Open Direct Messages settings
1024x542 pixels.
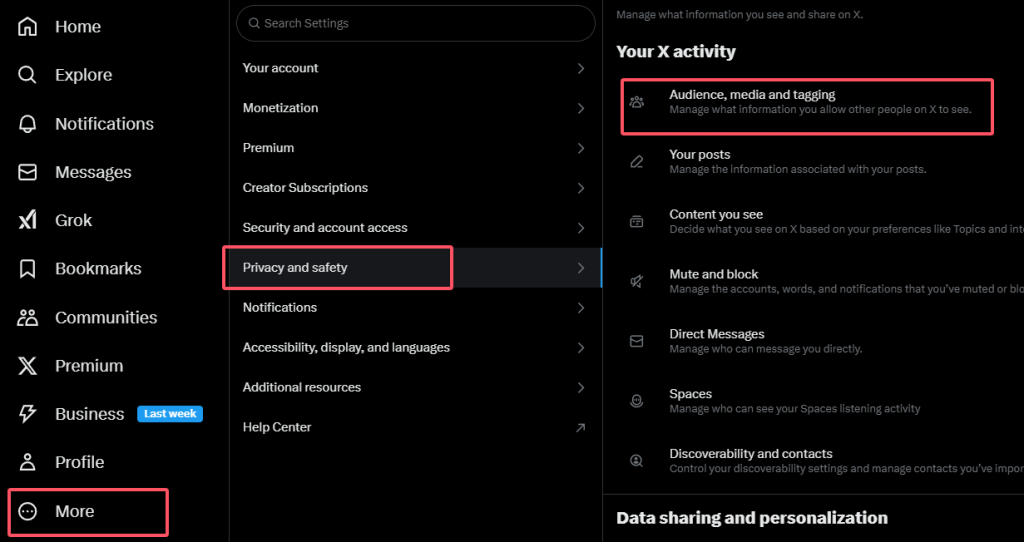(x=813, y=342)
